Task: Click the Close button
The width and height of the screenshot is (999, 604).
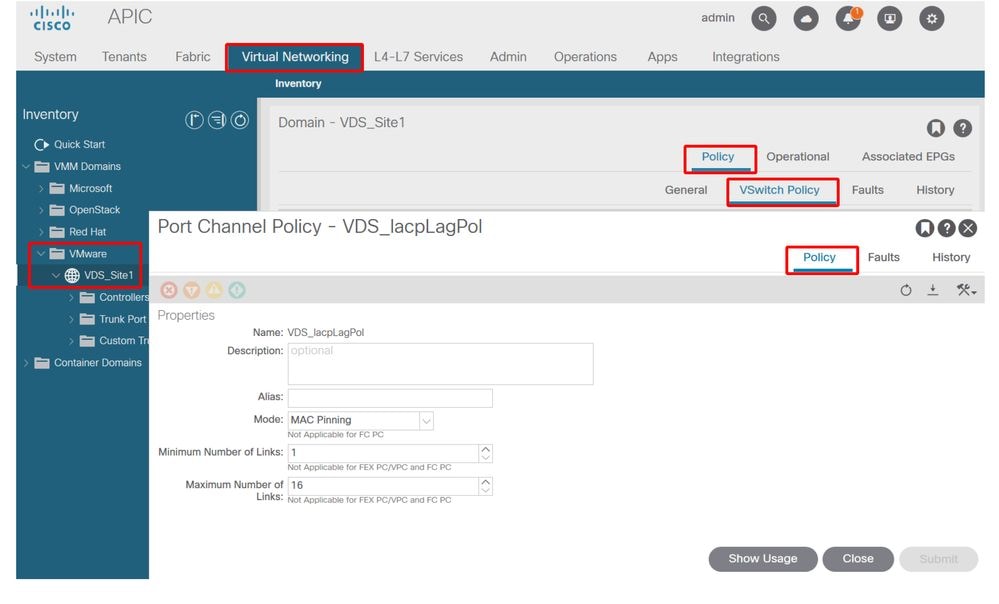Action: pyautogui.click(x=858, y=559)
